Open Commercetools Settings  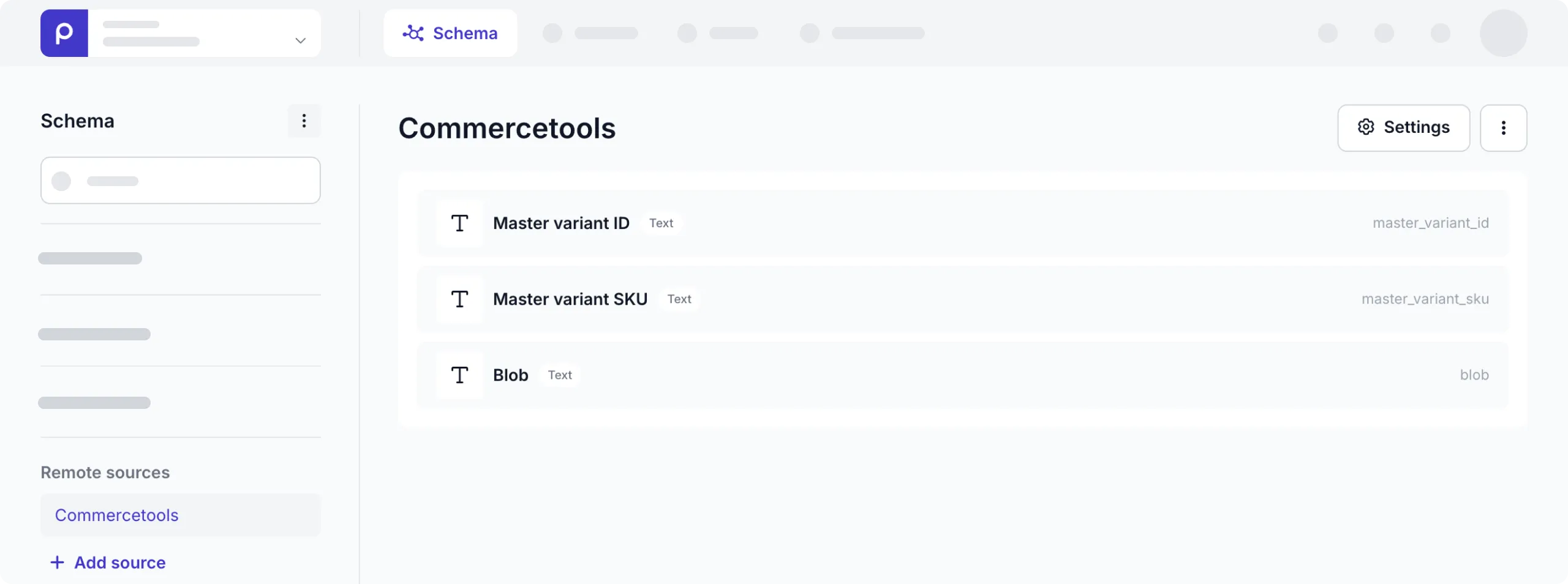click(1403, 127)
